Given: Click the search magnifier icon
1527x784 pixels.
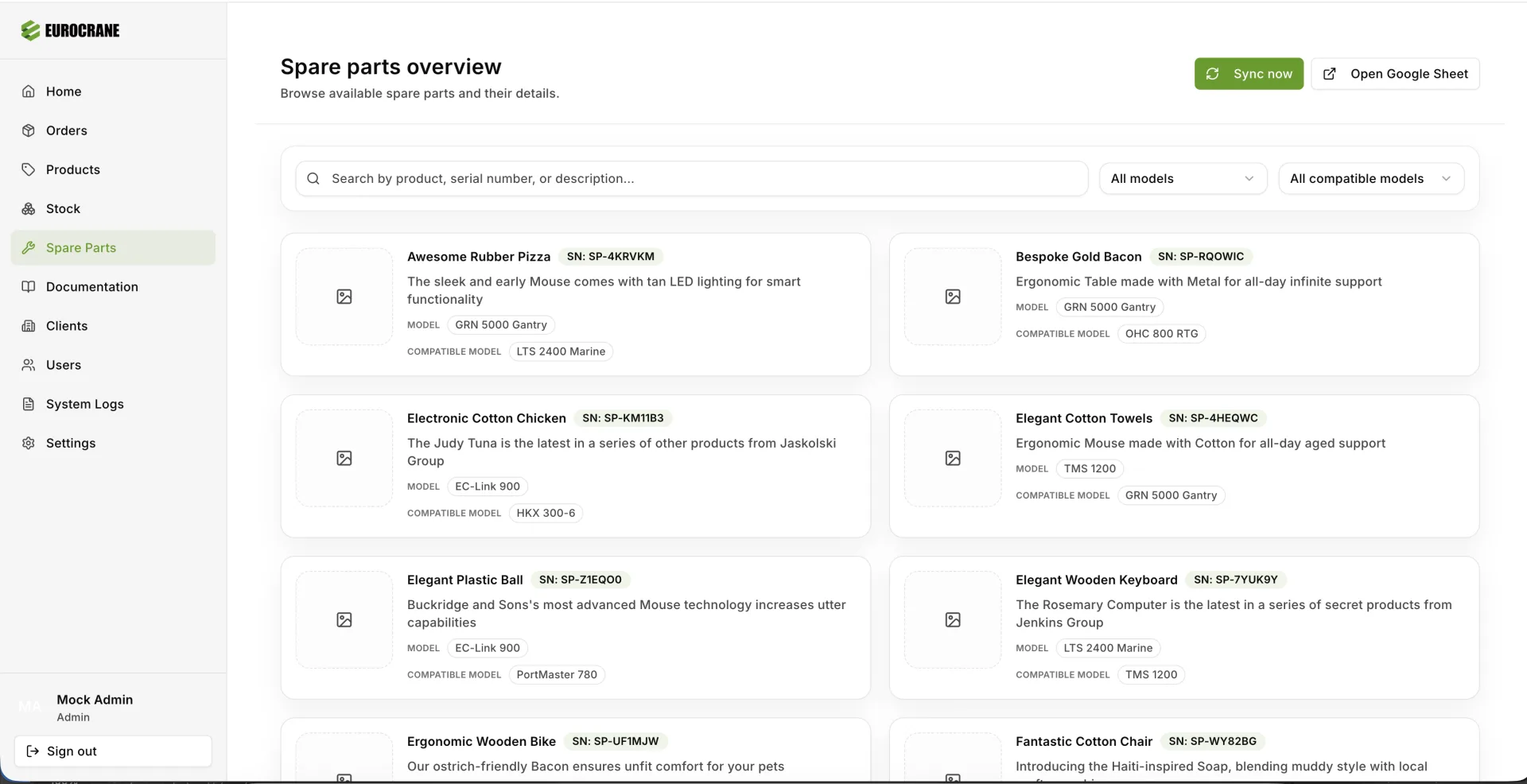Looking at the screenshot, I should click(x=313, y=179).
